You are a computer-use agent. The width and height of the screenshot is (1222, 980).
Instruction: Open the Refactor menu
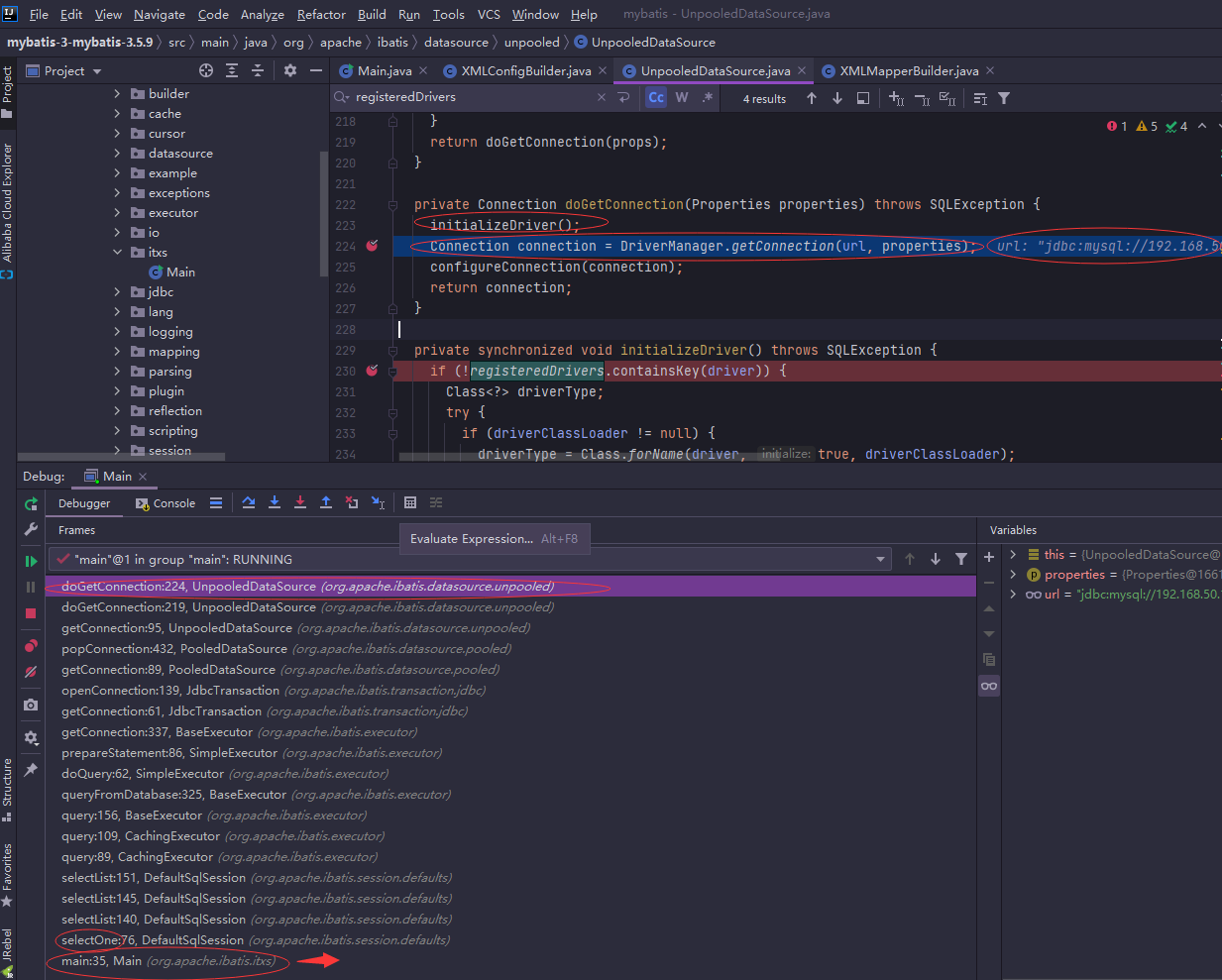(321, 14)
